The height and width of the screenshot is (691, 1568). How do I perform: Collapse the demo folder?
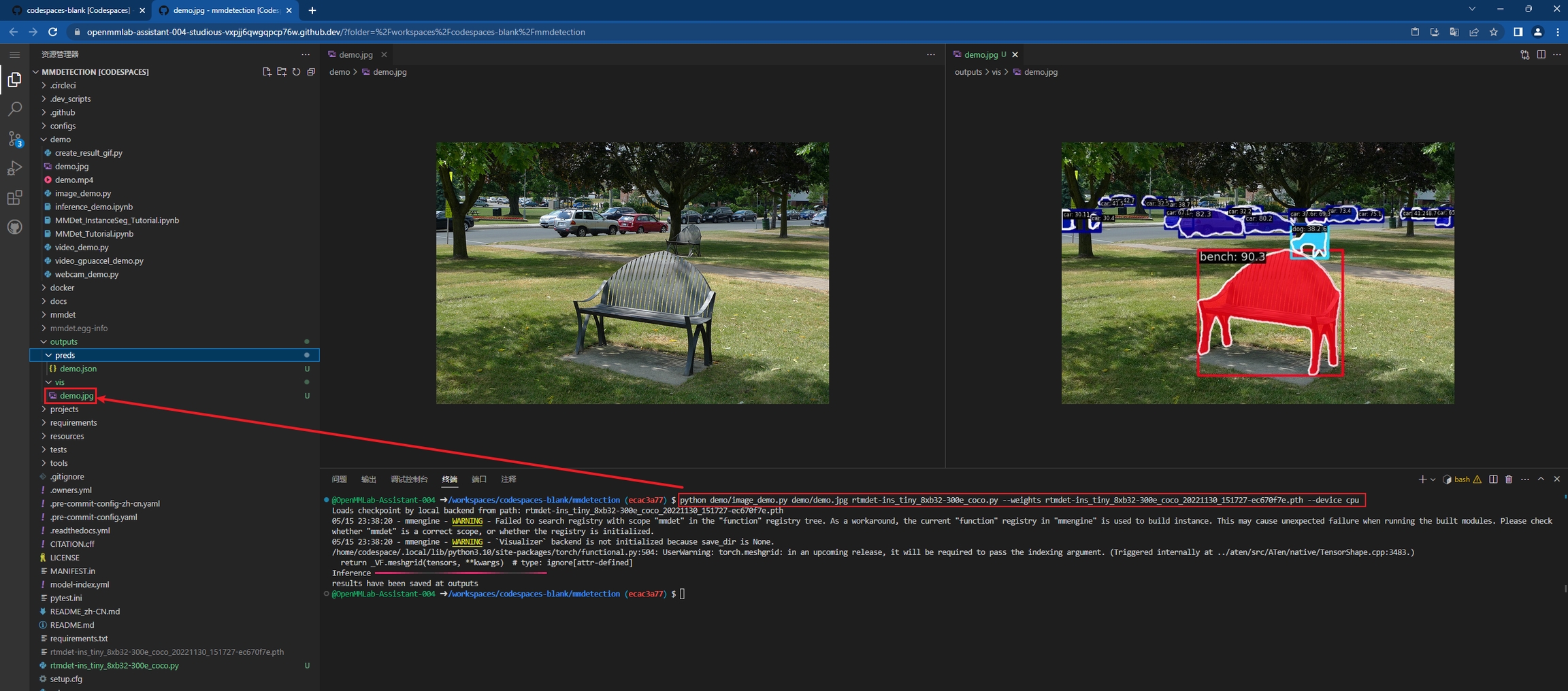pos(60,139)
